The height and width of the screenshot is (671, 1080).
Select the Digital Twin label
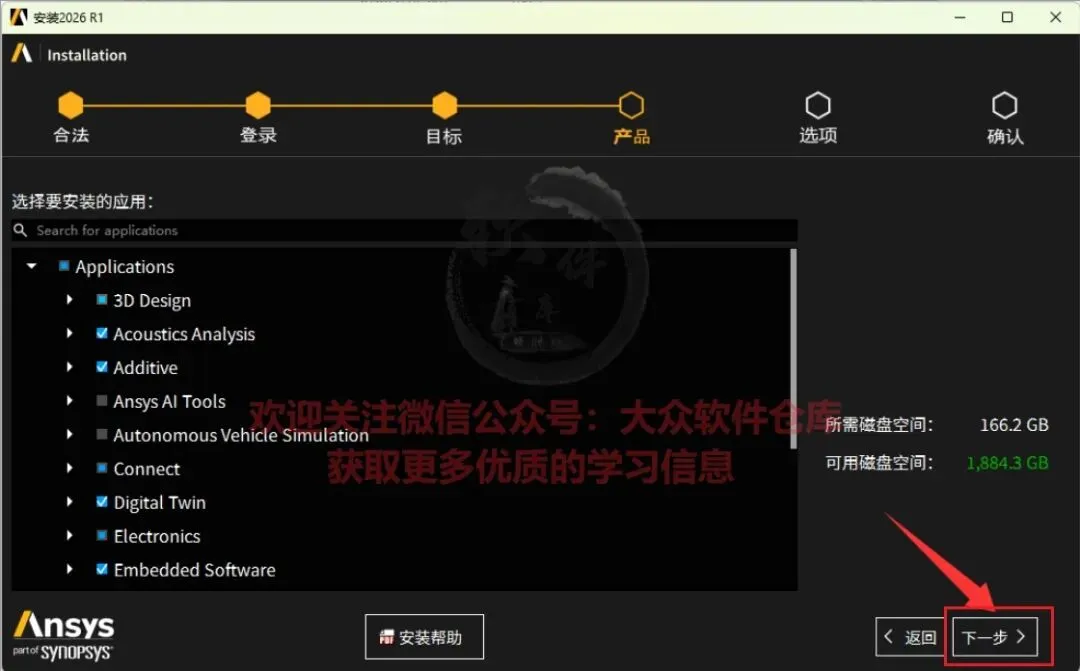click(160, 503)
